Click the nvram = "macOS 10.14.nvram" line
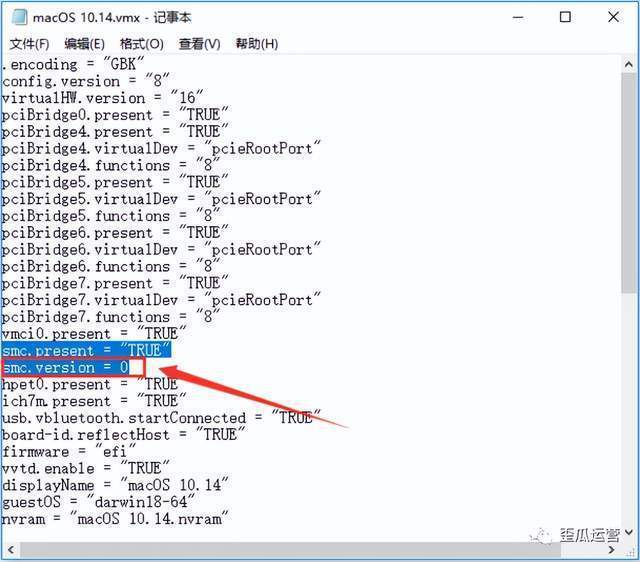Screen dimensions: 640x562 click(115, 519)
